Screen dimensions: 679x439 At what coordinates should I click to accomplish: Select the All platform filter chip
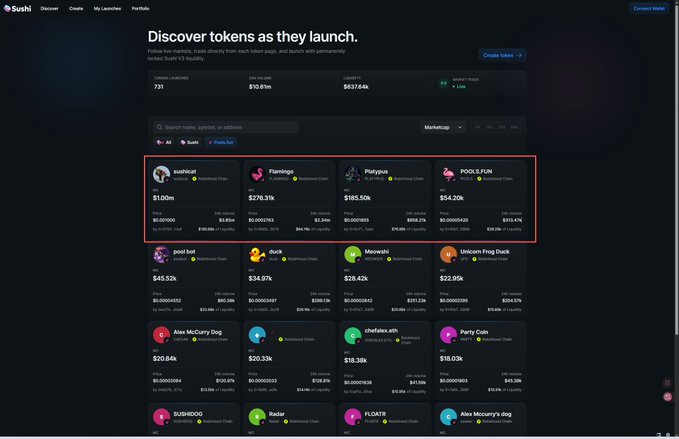164,142
